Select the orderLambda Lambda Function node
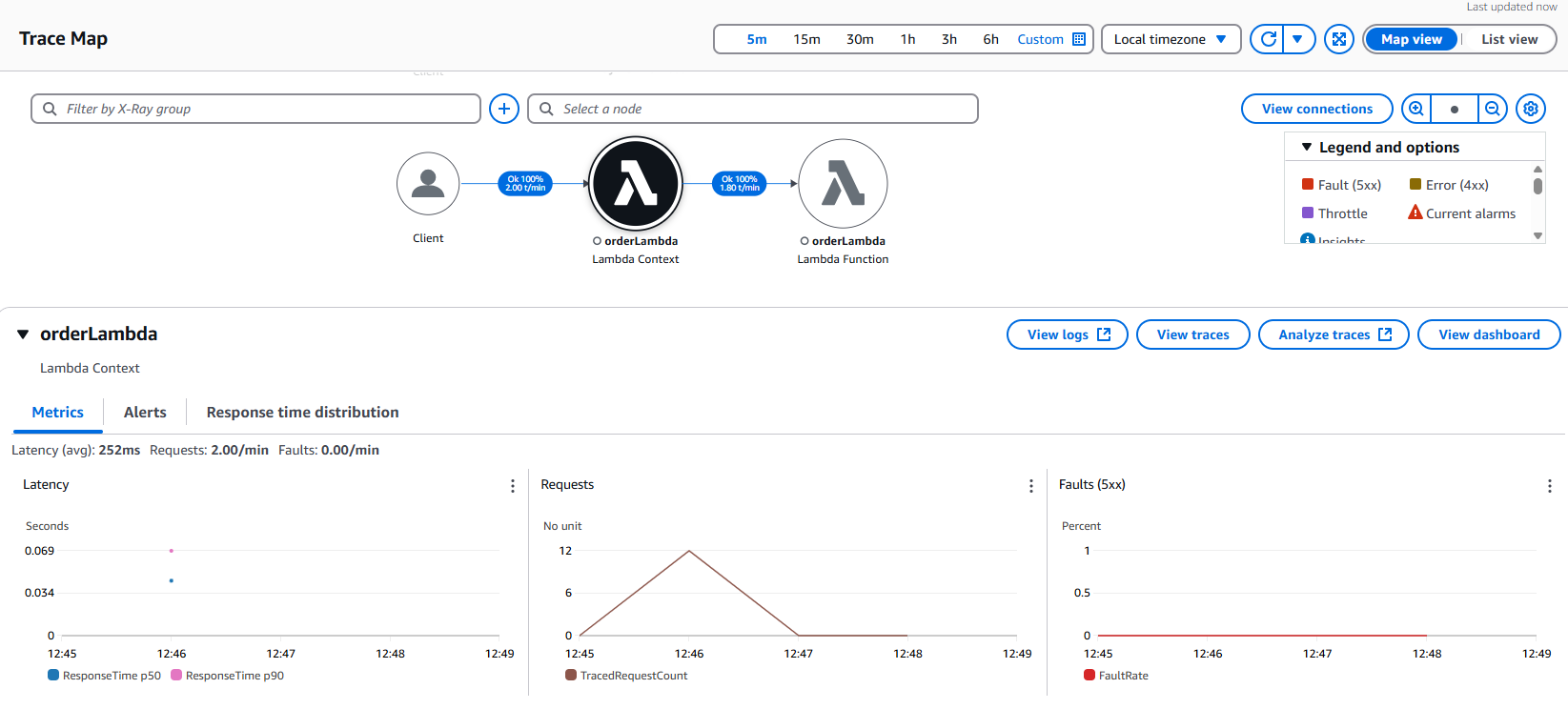This screenshot has width=1568, height=709. [843, 184]
